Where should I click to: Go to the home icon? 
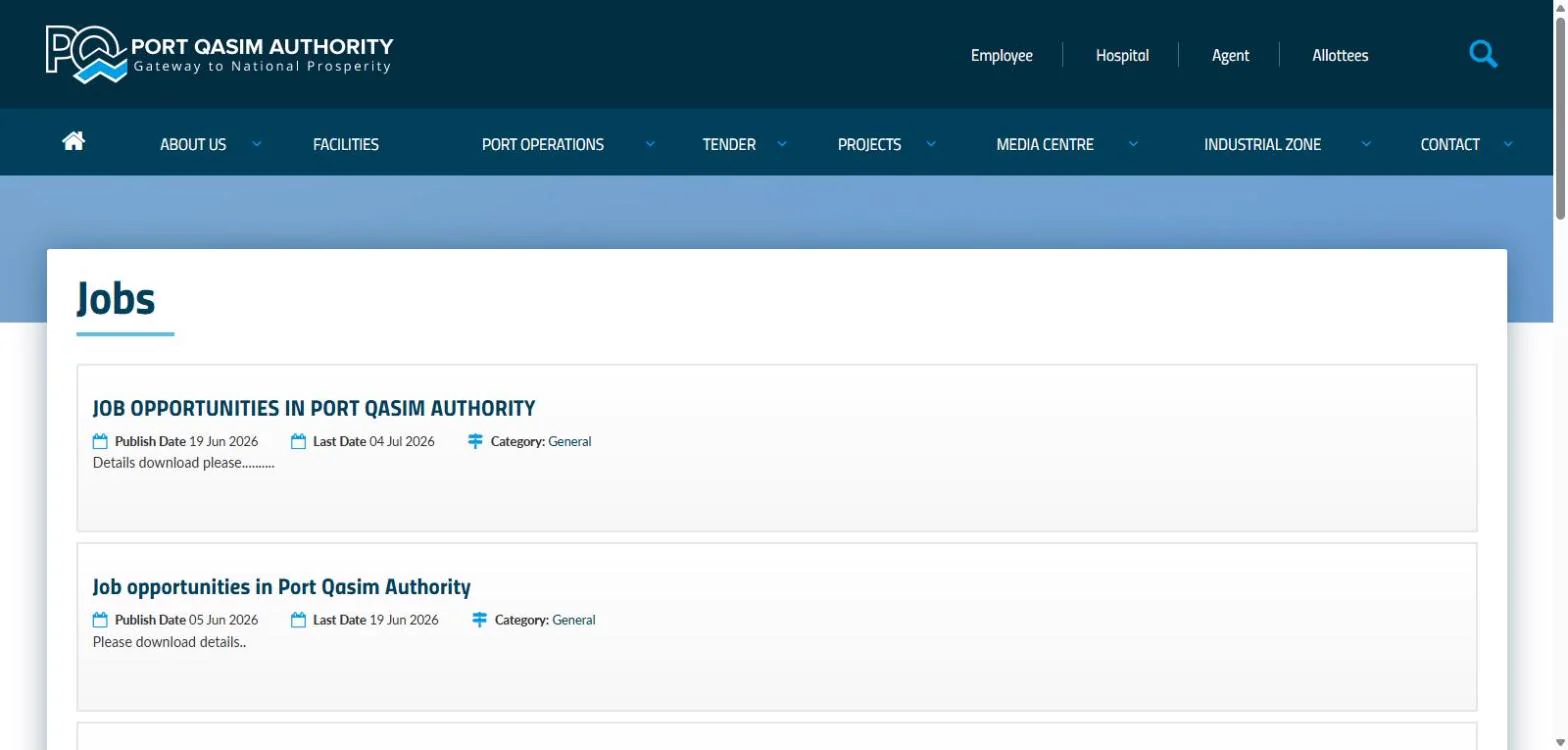coord(73,142)
